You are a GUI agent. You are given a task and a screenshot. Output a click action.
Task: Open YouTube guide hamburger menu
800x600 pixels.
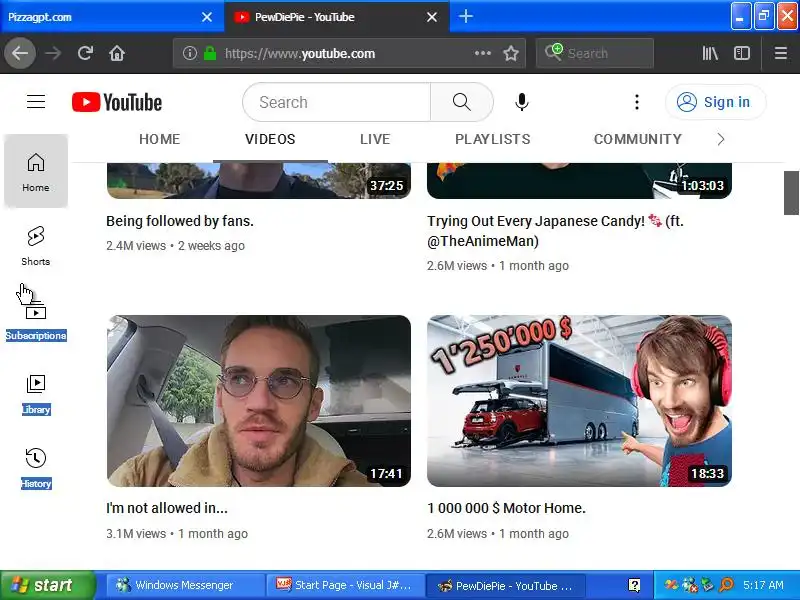(x=36, y=102)
